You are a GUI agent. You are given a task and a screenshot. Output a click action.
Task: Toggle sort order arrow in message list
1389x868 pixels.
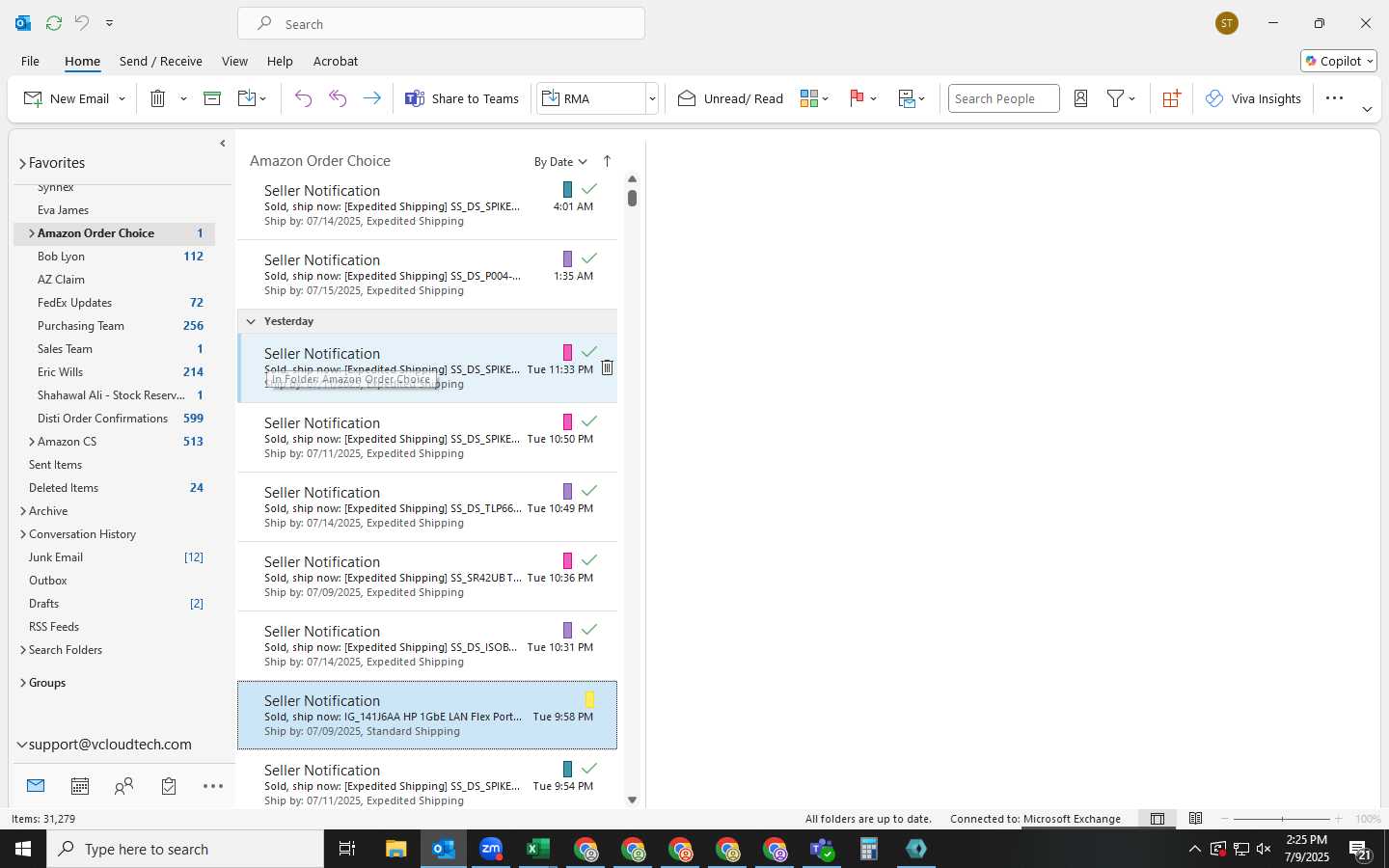tap(607, 161)
